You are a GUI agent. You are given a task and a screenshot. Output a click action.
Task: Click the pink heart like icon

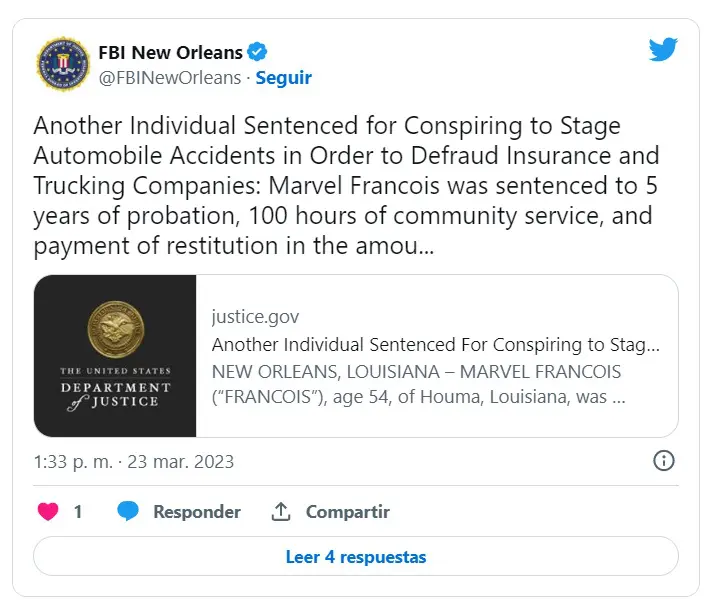click(x=48, y=512)
